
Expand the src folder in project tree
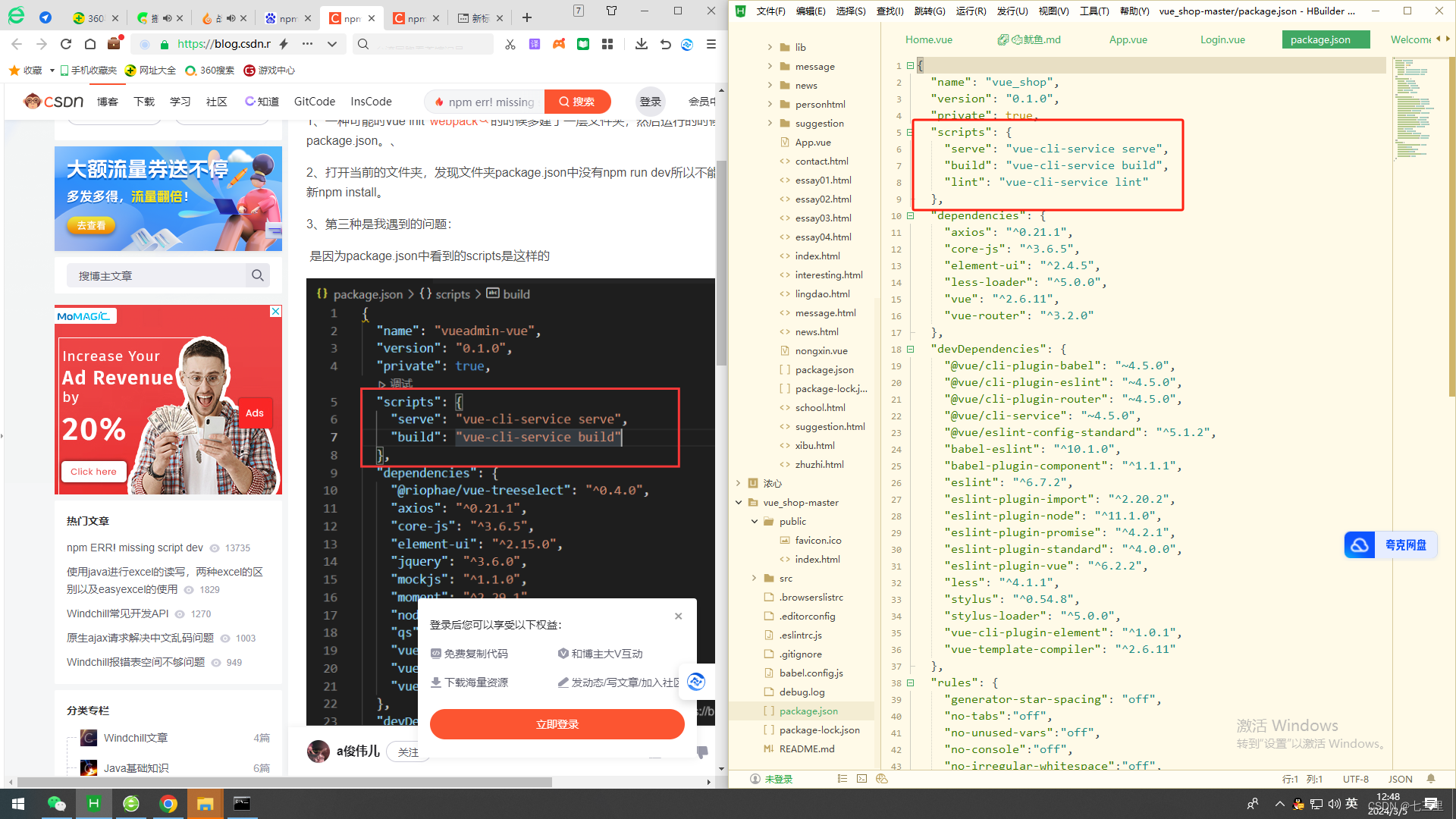click(754, 579)
